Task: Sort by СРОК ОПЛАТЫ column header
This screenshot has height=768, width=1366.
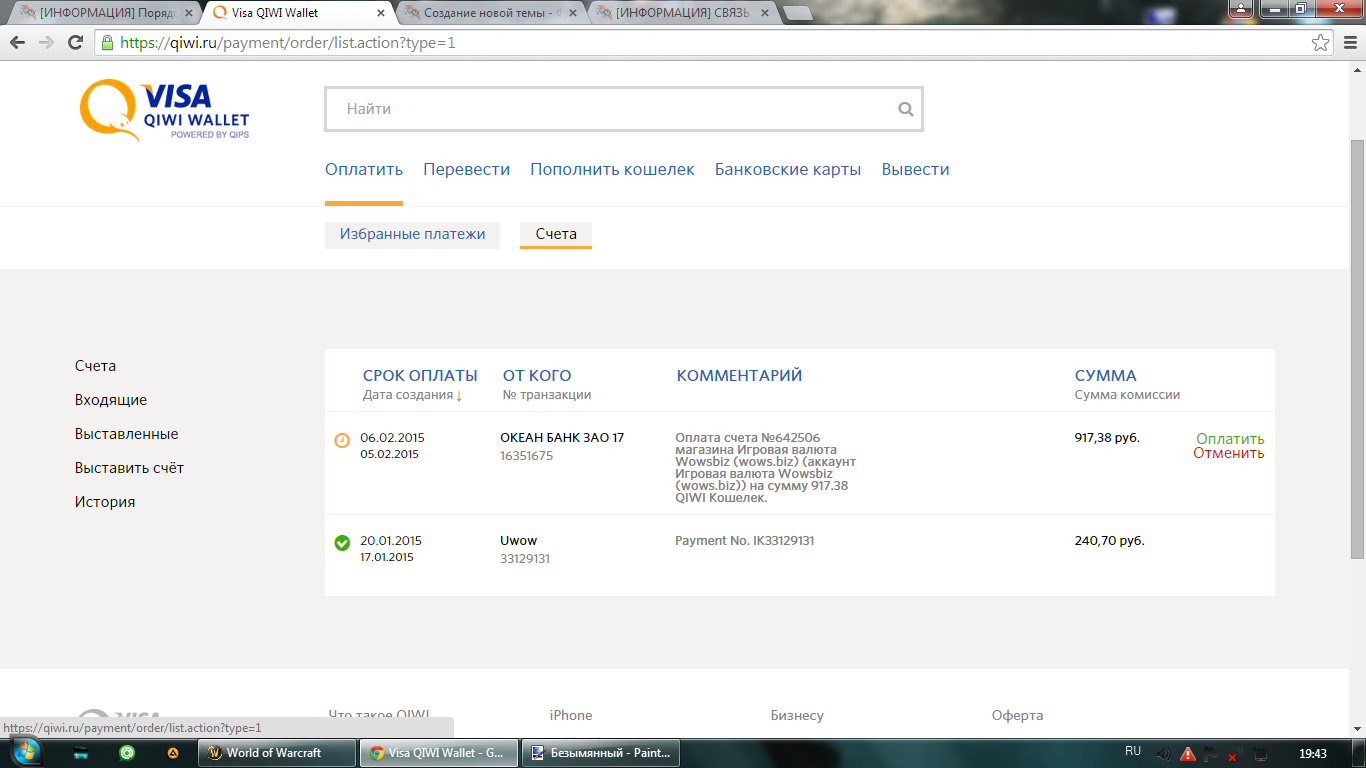Action: pos(420,376)
